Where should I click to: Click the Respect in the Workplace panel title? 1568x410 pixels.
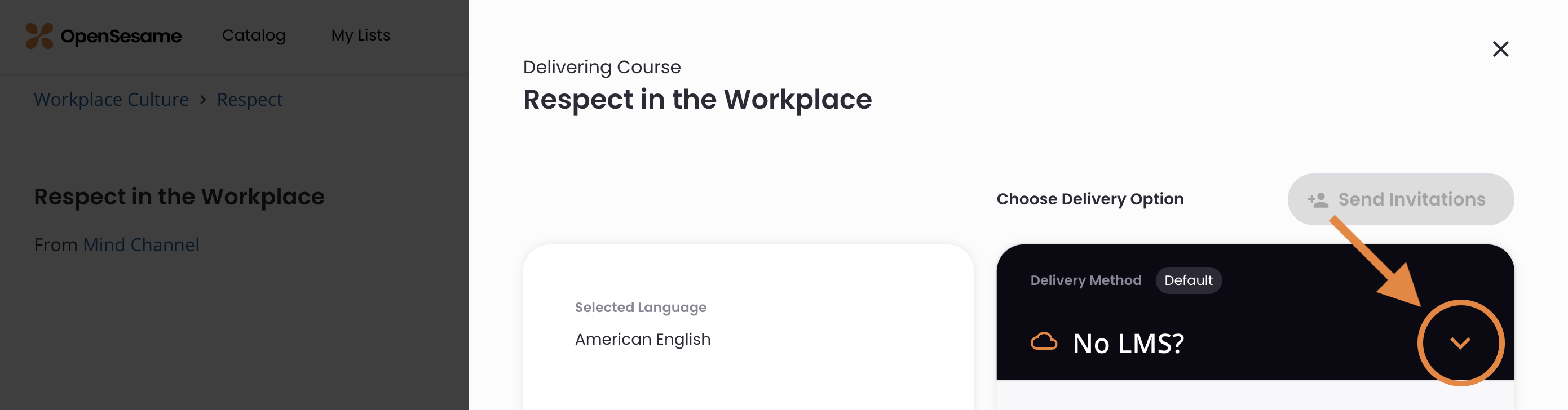click(x=697, y=99)
